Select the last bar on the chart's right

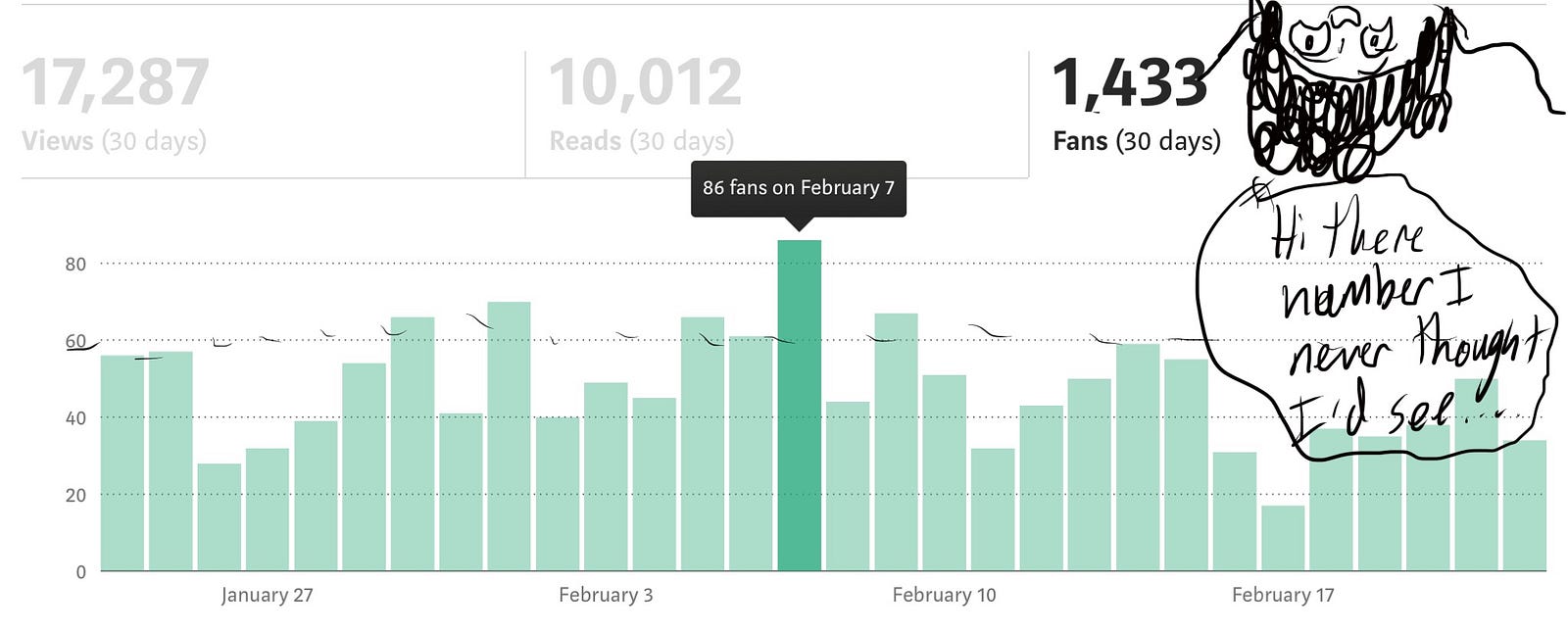(x=1525, y=506)
